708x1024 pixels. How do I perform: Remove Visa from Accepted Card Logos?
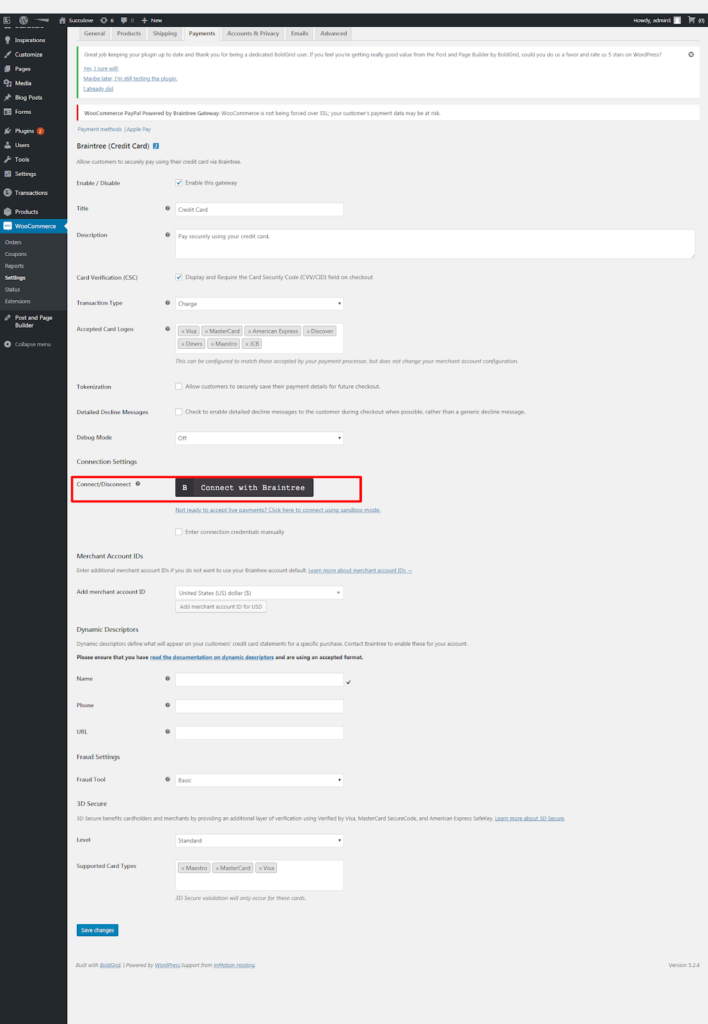click(183, 331)
